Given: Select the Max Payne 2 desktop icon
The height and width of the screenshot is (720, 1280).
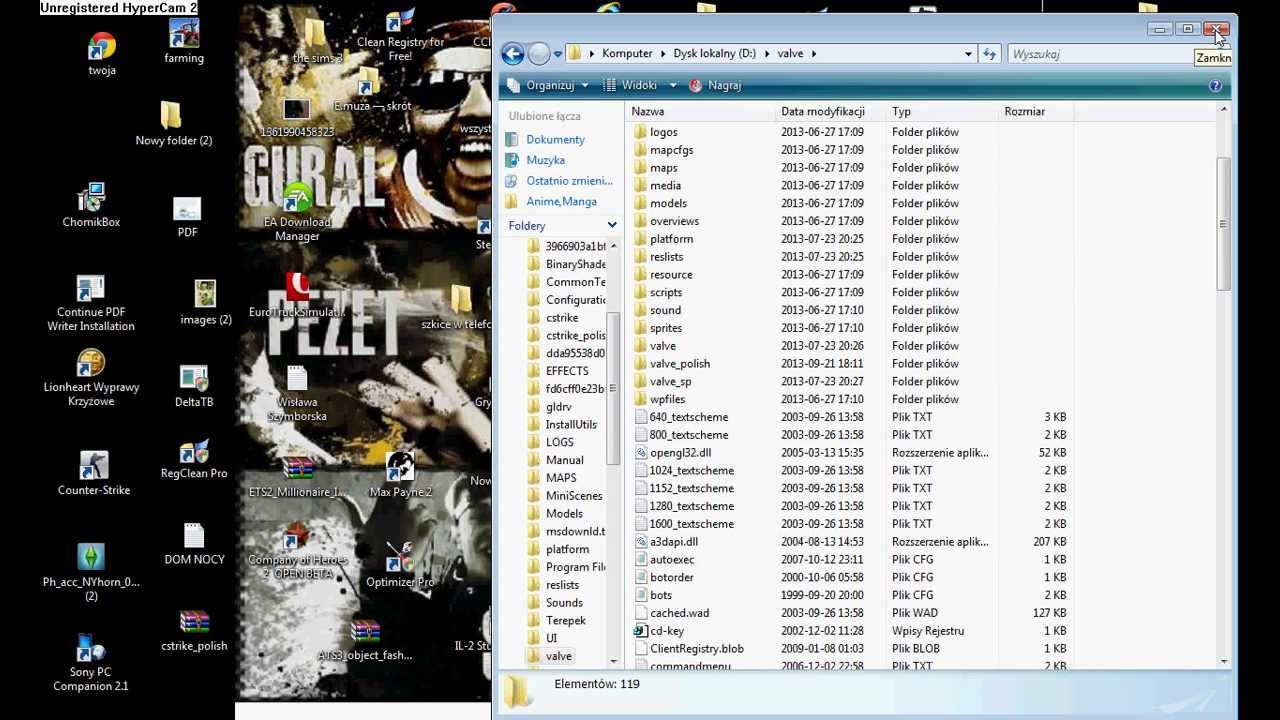Looking at the screenshot, I should tap(400, 474).
